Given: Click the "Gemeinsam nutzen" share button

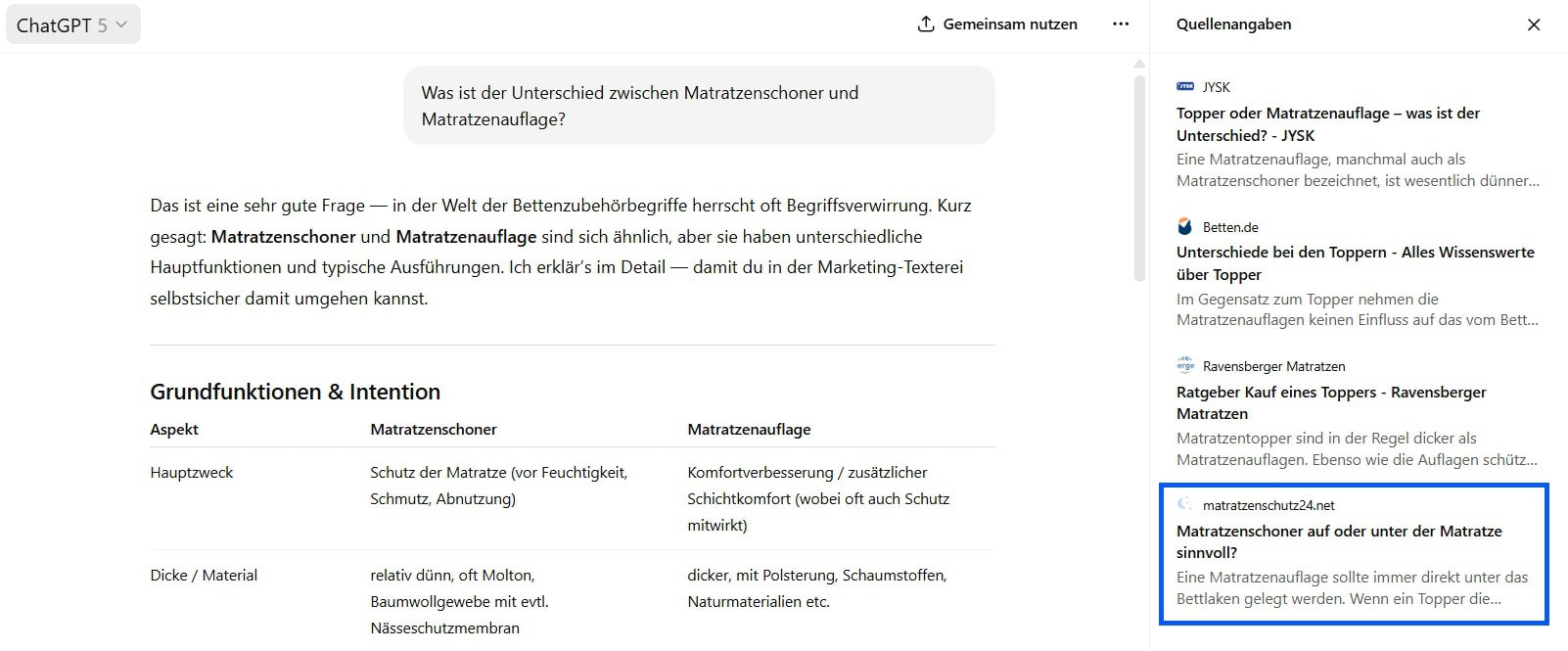Looking at the screenshot, I should click(997, 23).
